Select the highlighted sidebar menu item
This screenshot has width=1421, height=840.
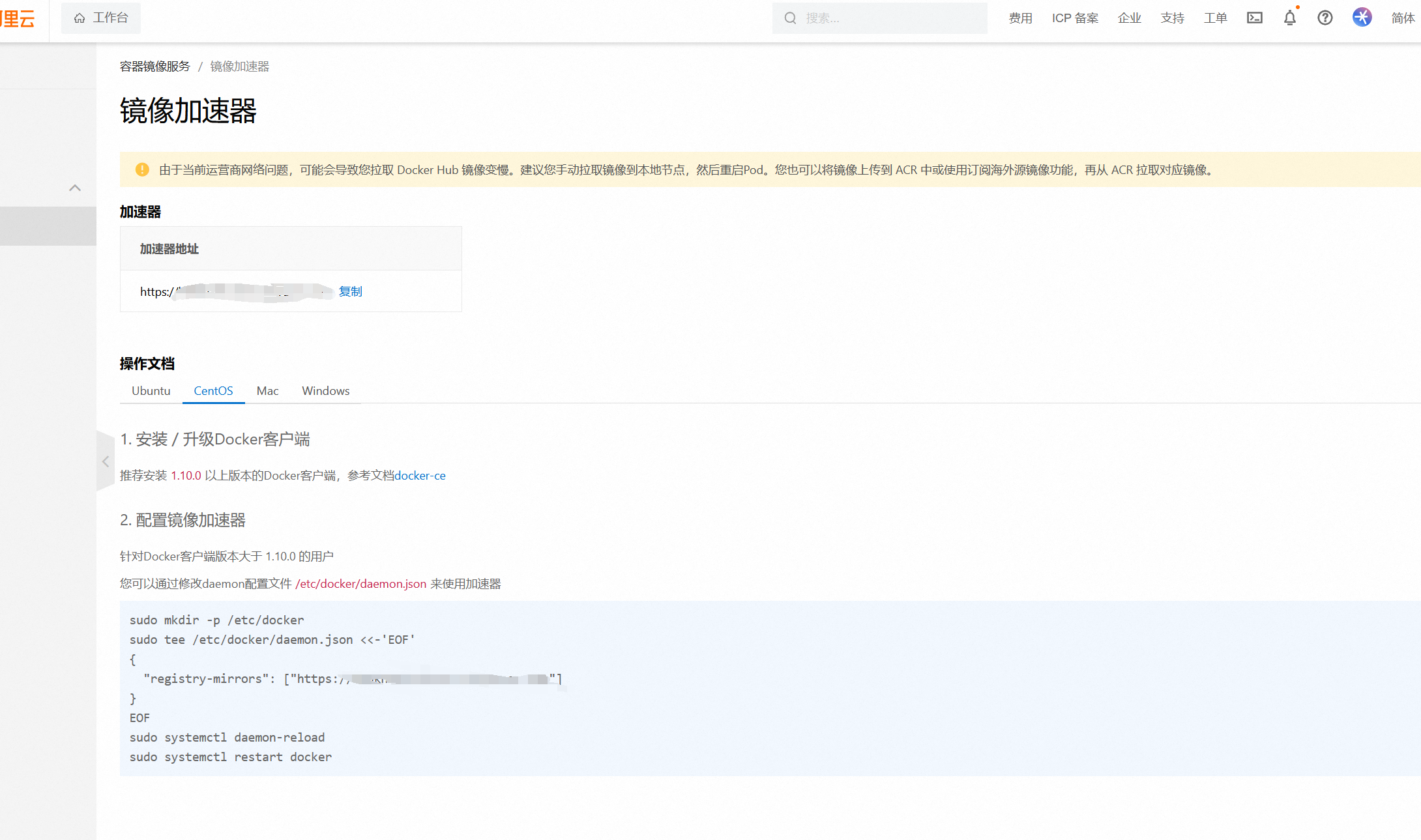[x=48, y=226]
